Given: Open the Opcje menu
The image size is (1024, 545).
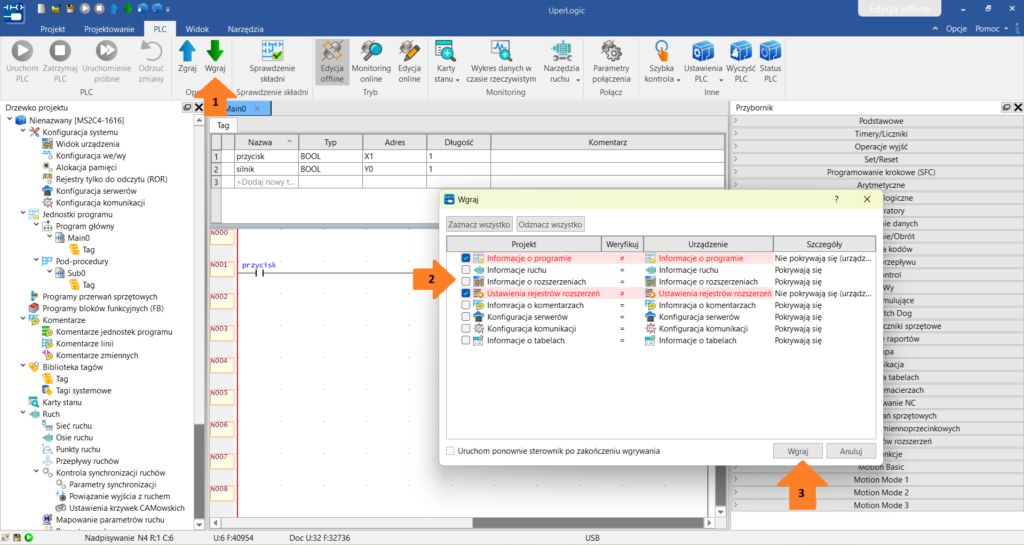Looking at the screenshot, I should pyautogui.click(x=956, y=29).
